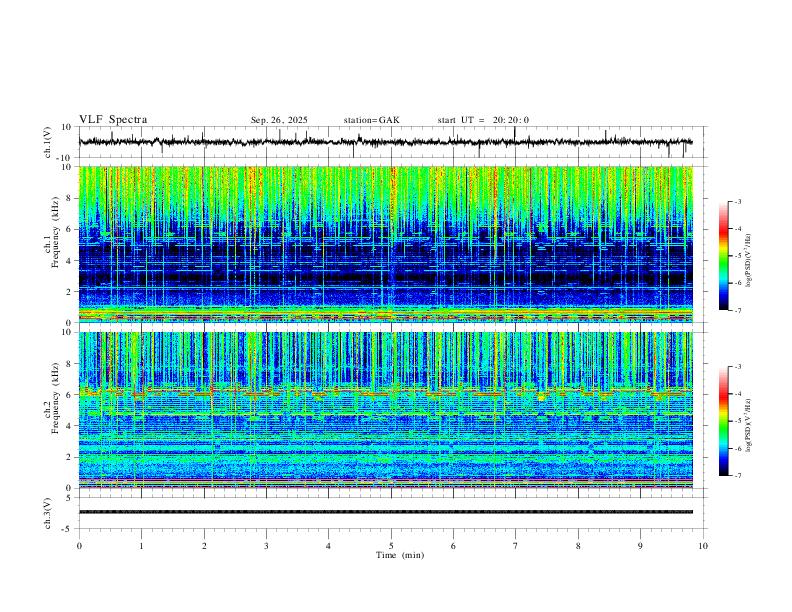Click the "-7" label on ch.2 color bar
Viewport: 792px width, 612px height.
coord(737,476)
